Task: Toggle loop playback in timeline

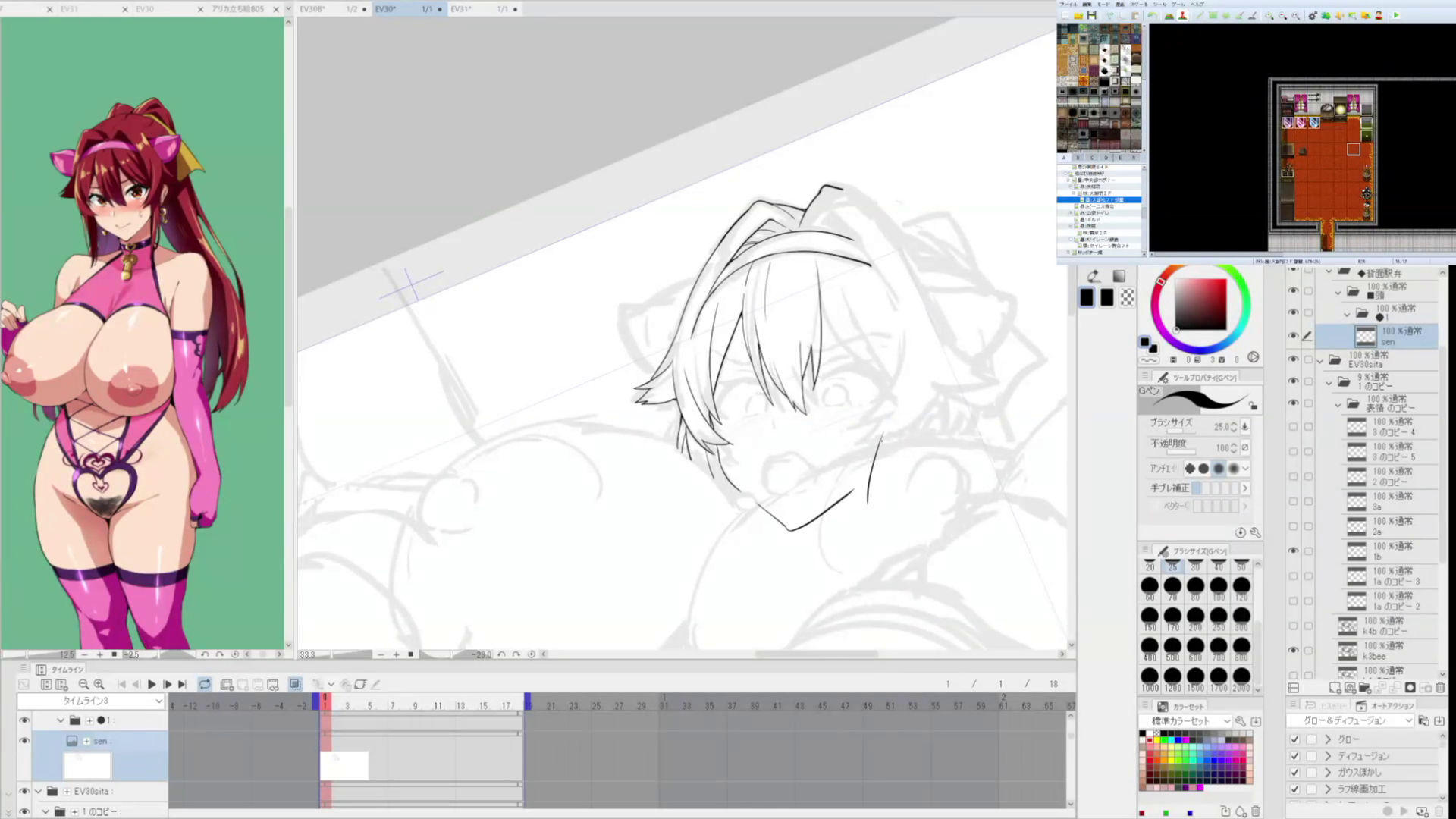Action: pyautogui.click(x=205, y=684)
